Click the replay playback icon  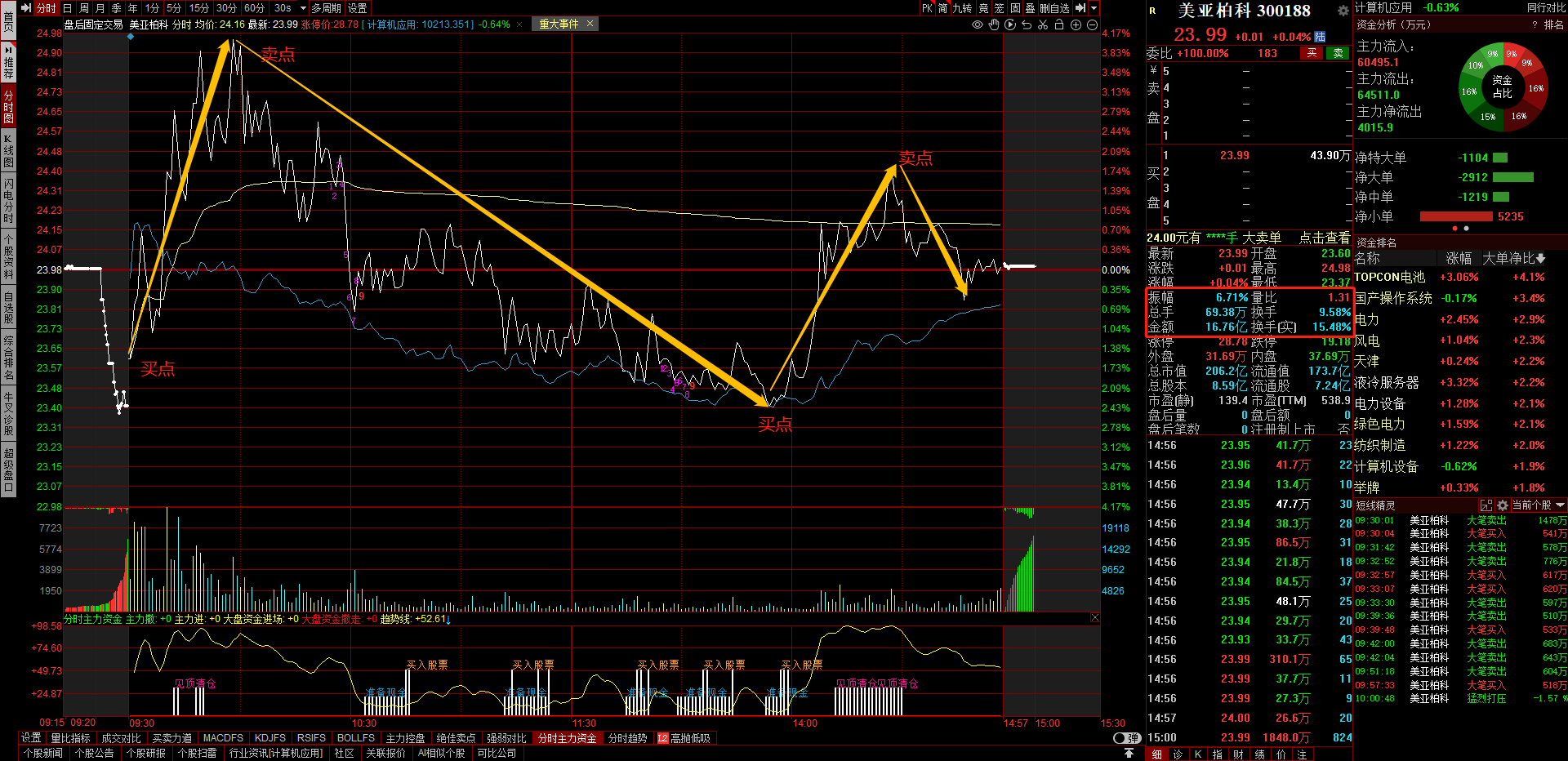pyautogui.click(x=1010, y=24)
